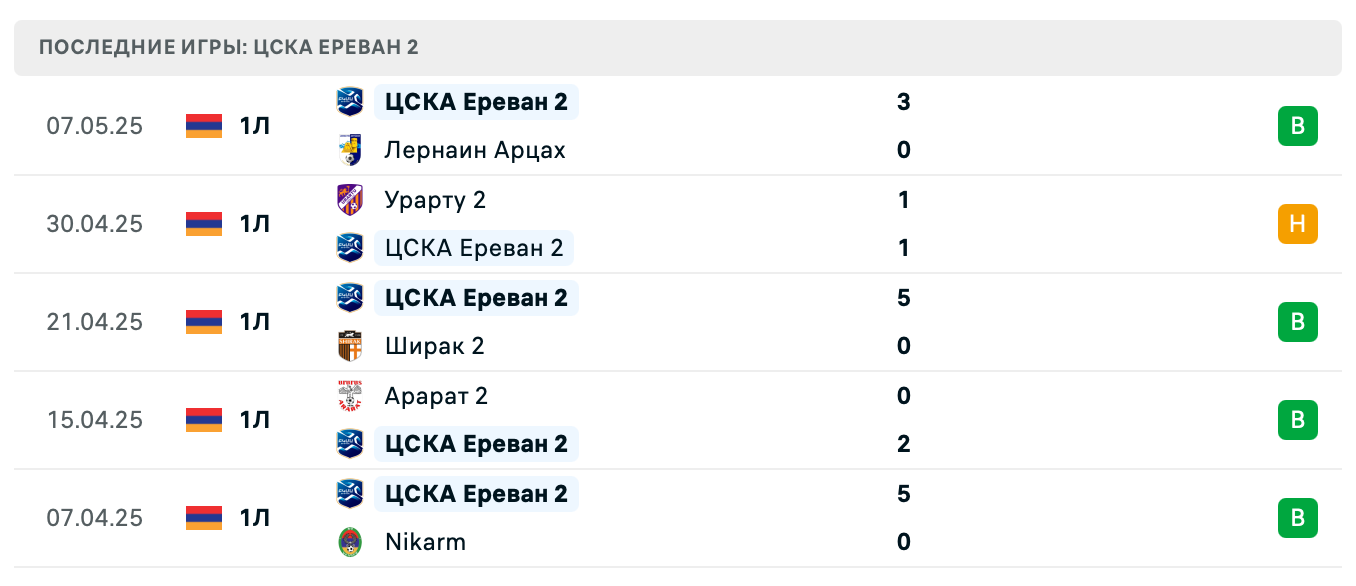The width and height of the screenshot is (1356, 586).
Task: Click the Арарат 2 club crest
Action: tap(350, 395)
